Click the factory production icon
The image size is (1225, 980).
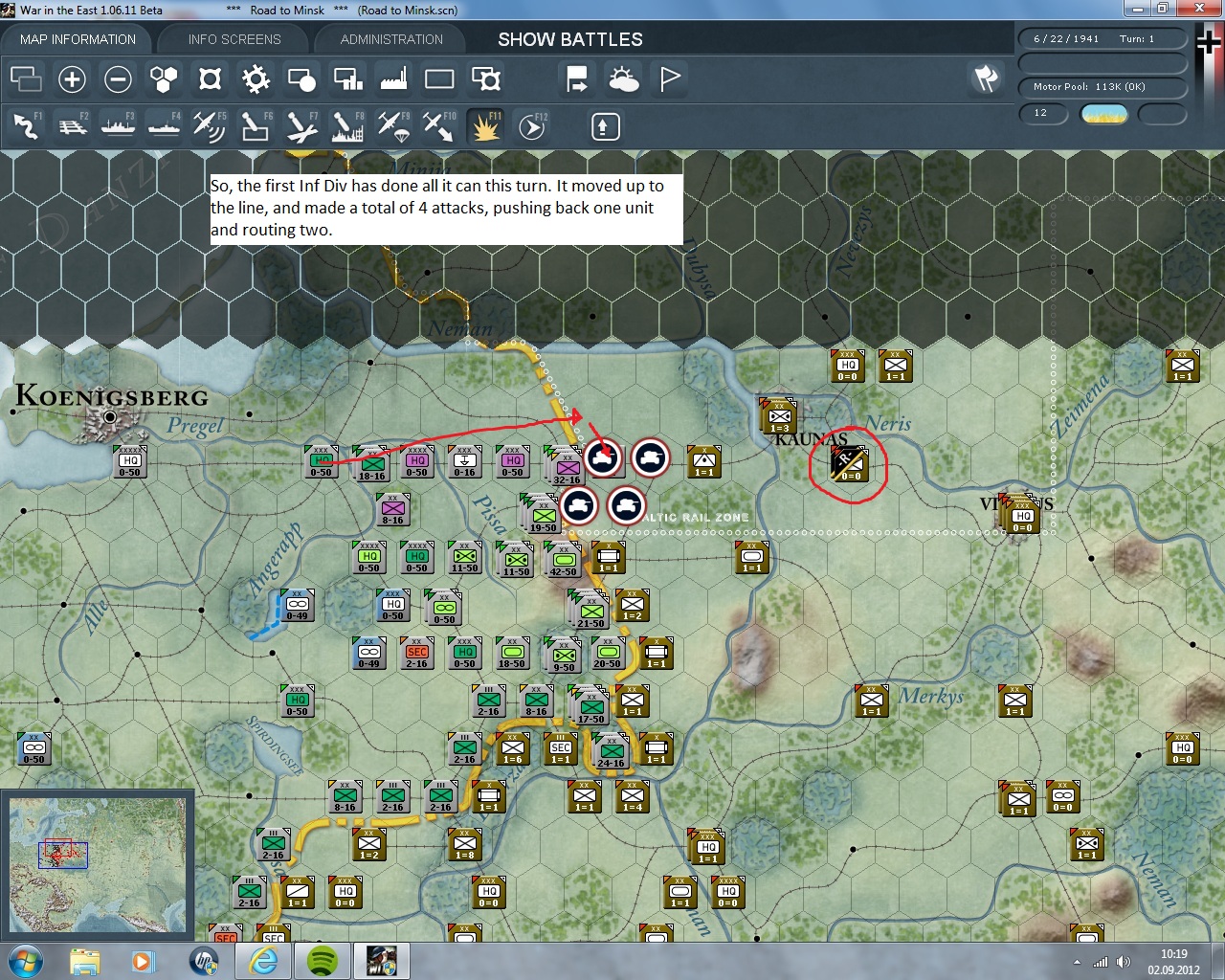[393, 79]
